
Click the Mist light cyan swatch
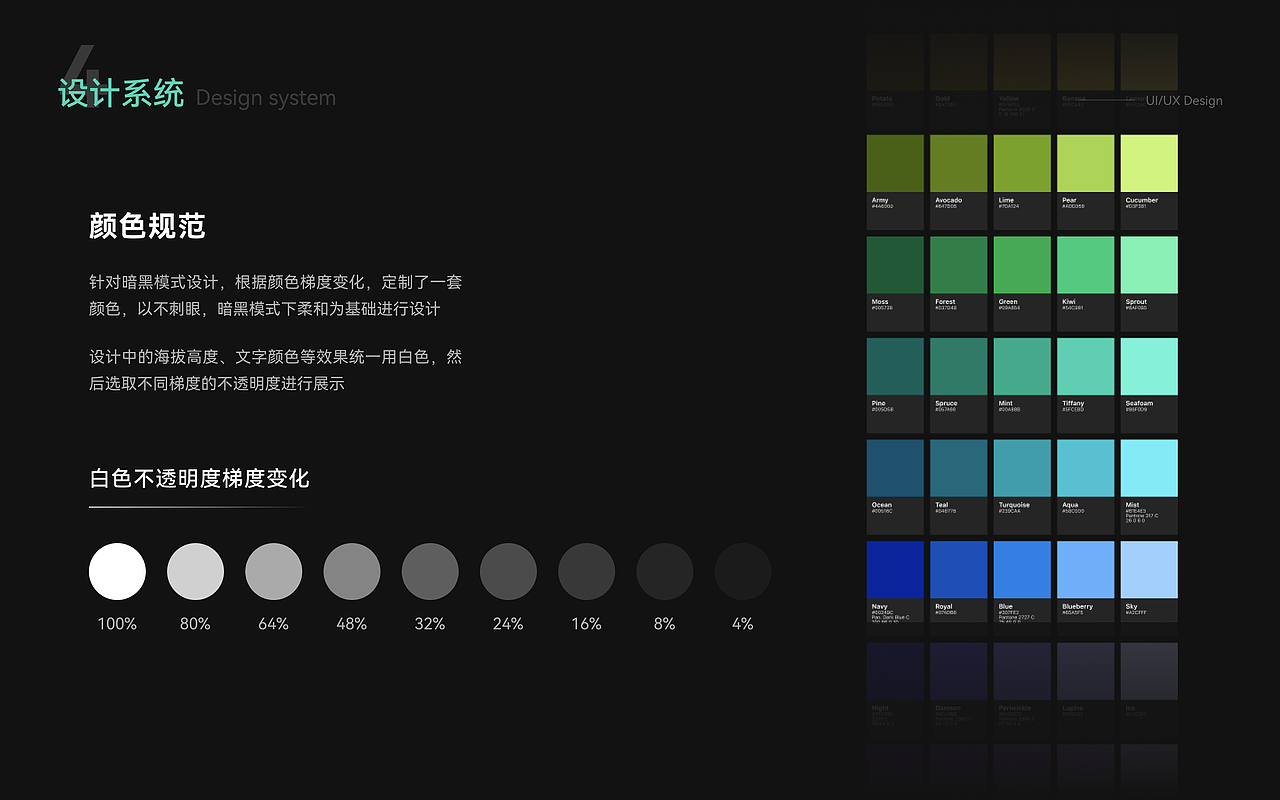click(1149, 468)
